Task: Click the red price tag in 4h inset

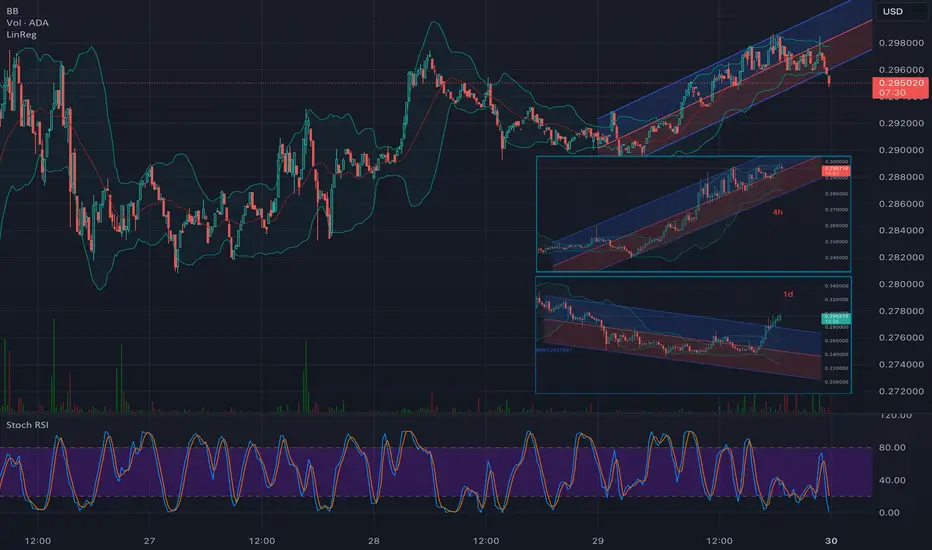Action: pos(836,171)
